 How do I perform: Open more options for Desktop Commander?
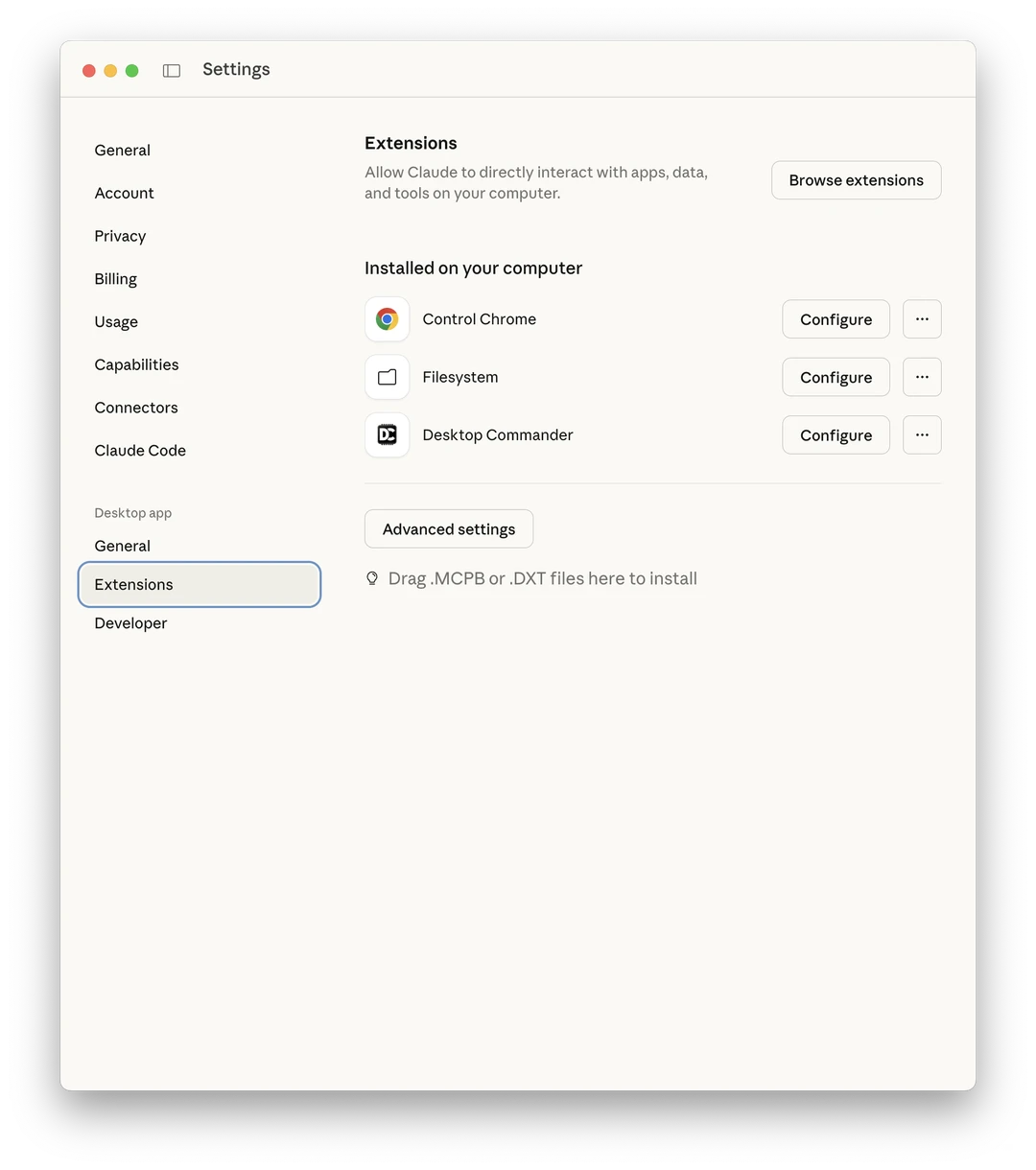point(922,434)
